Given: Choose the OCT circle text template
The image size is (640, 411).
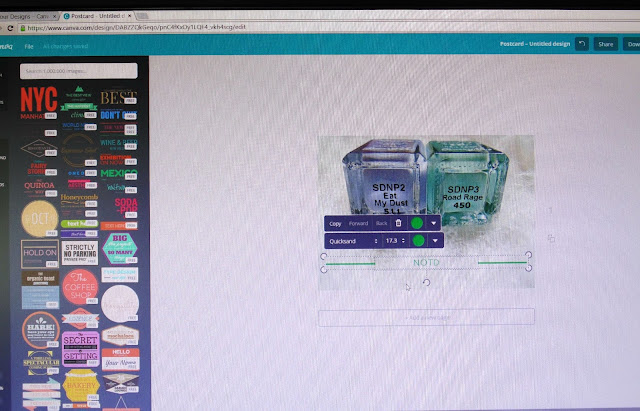Looking at the screenshot, I should click(39, 219).
